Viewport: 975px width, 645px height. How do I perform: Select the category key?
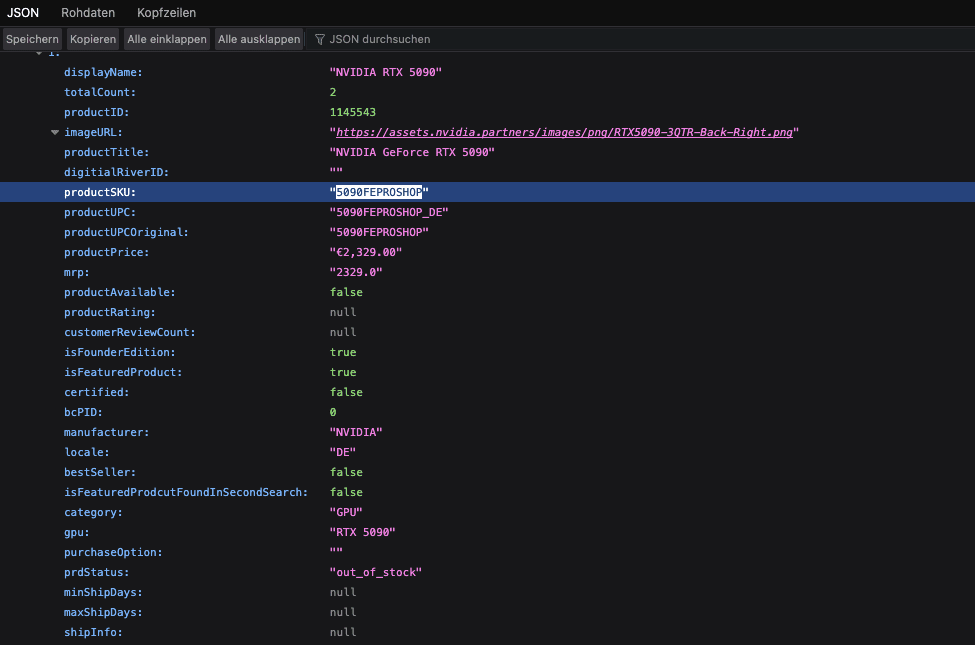pyautogui.click(x=93, y=513)
